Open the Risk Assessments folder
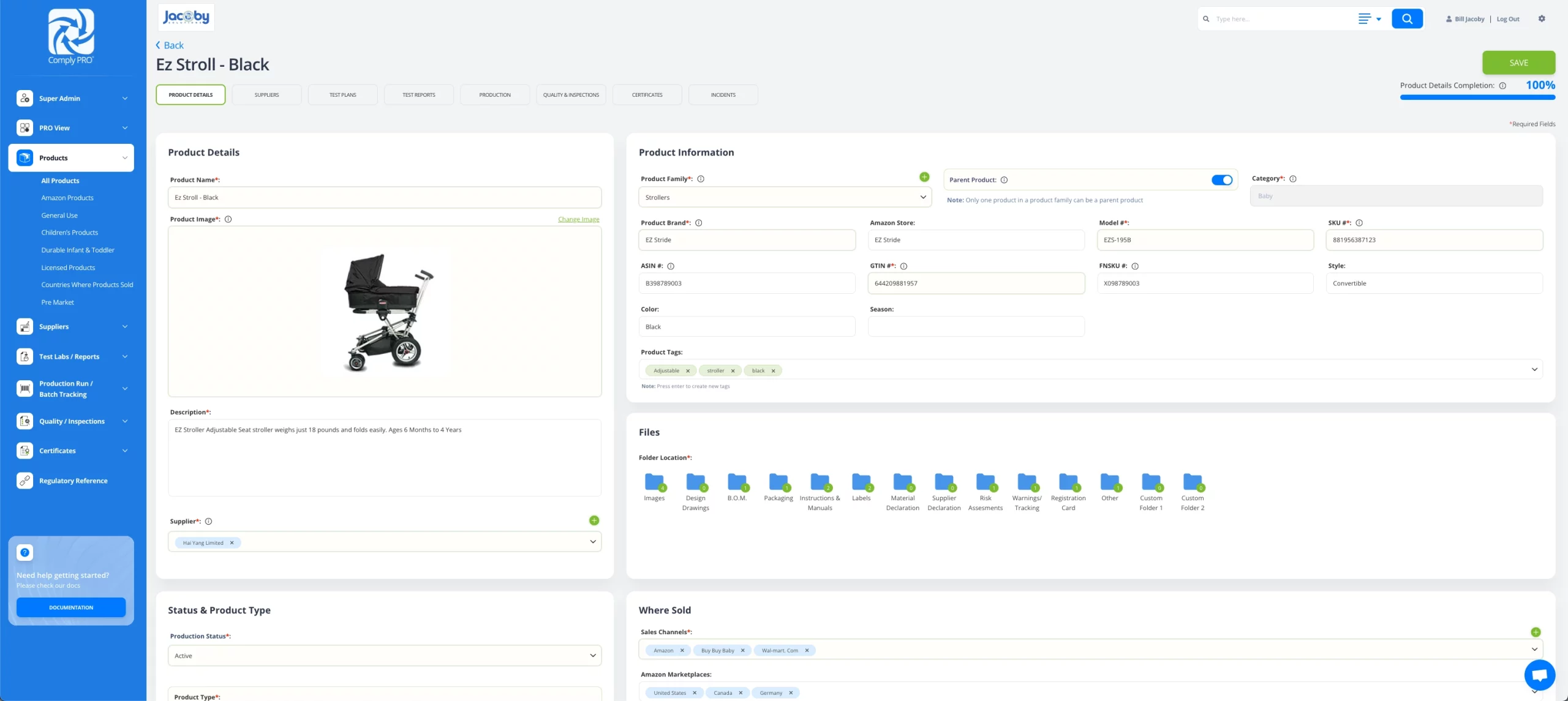1568x701 pixels. click(985, 482)
